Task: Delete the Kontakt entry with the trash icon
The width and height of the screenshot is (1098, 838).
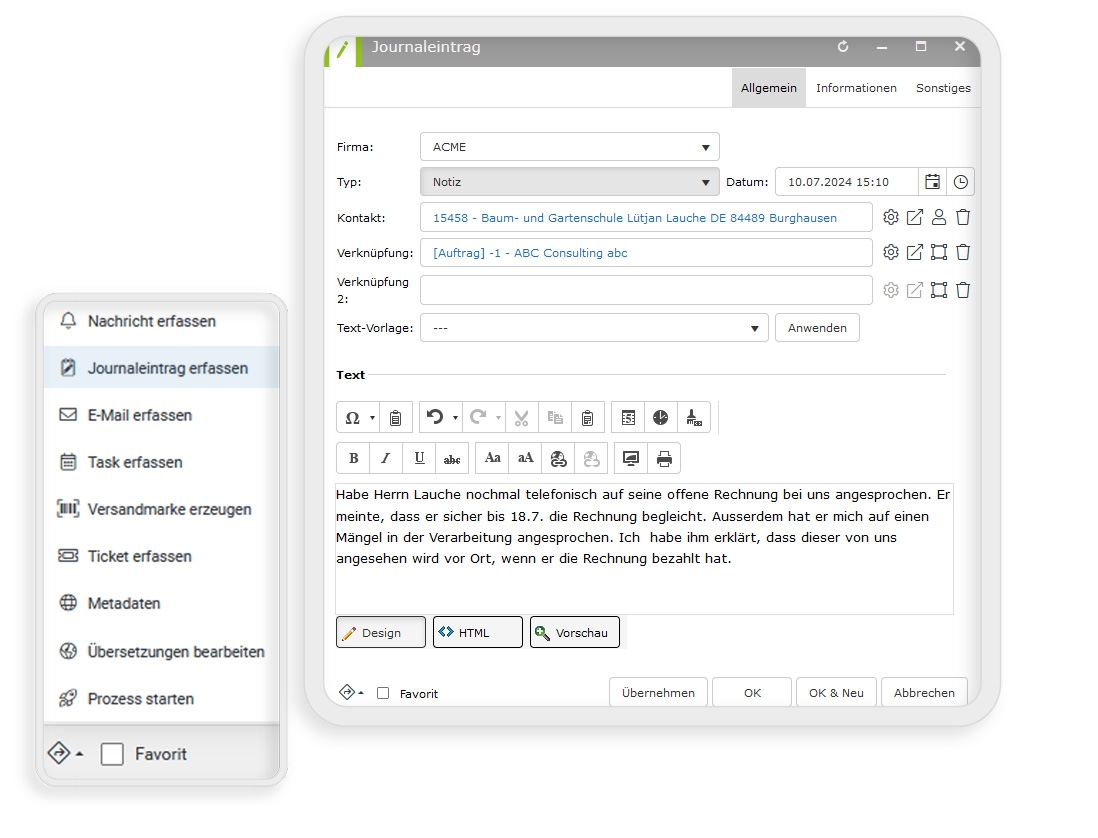Action: (963, 217)
